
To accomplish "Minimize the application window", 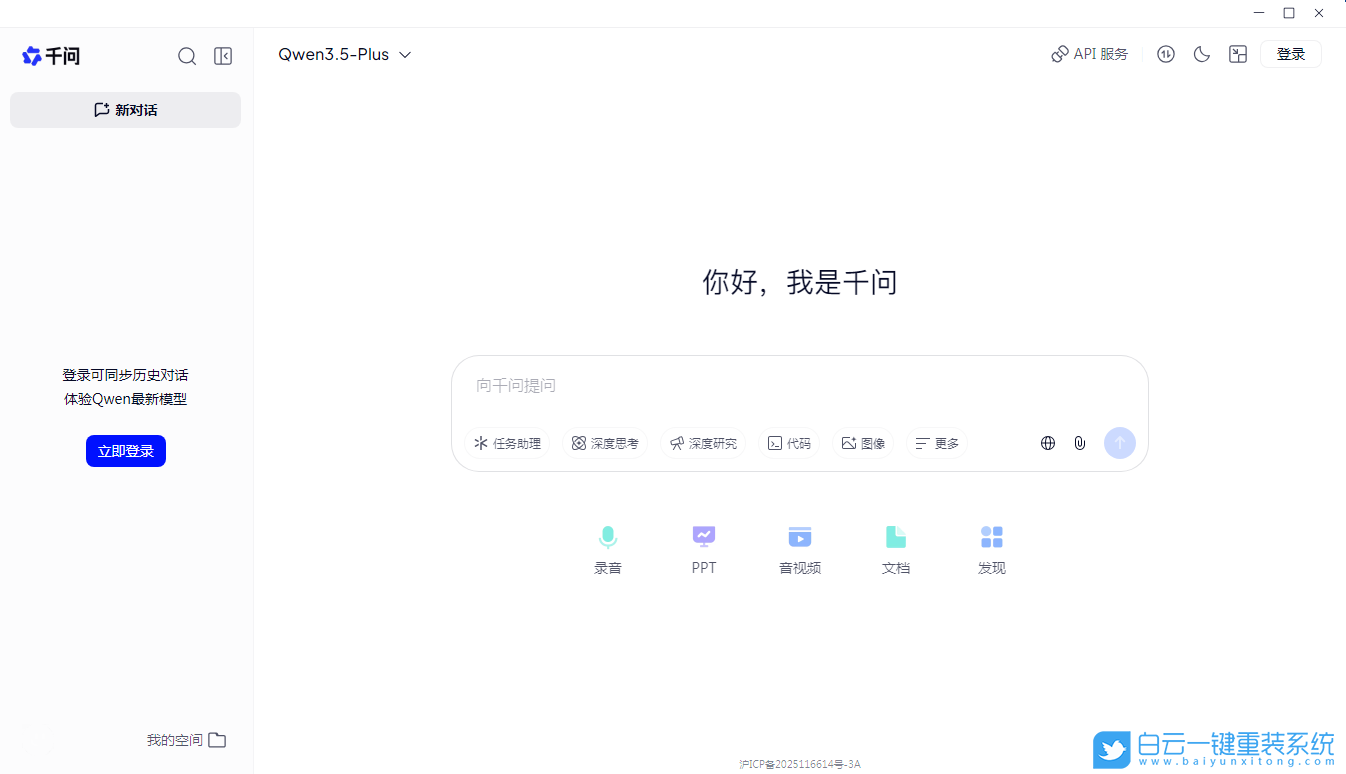I will (x=1260, y=13).
